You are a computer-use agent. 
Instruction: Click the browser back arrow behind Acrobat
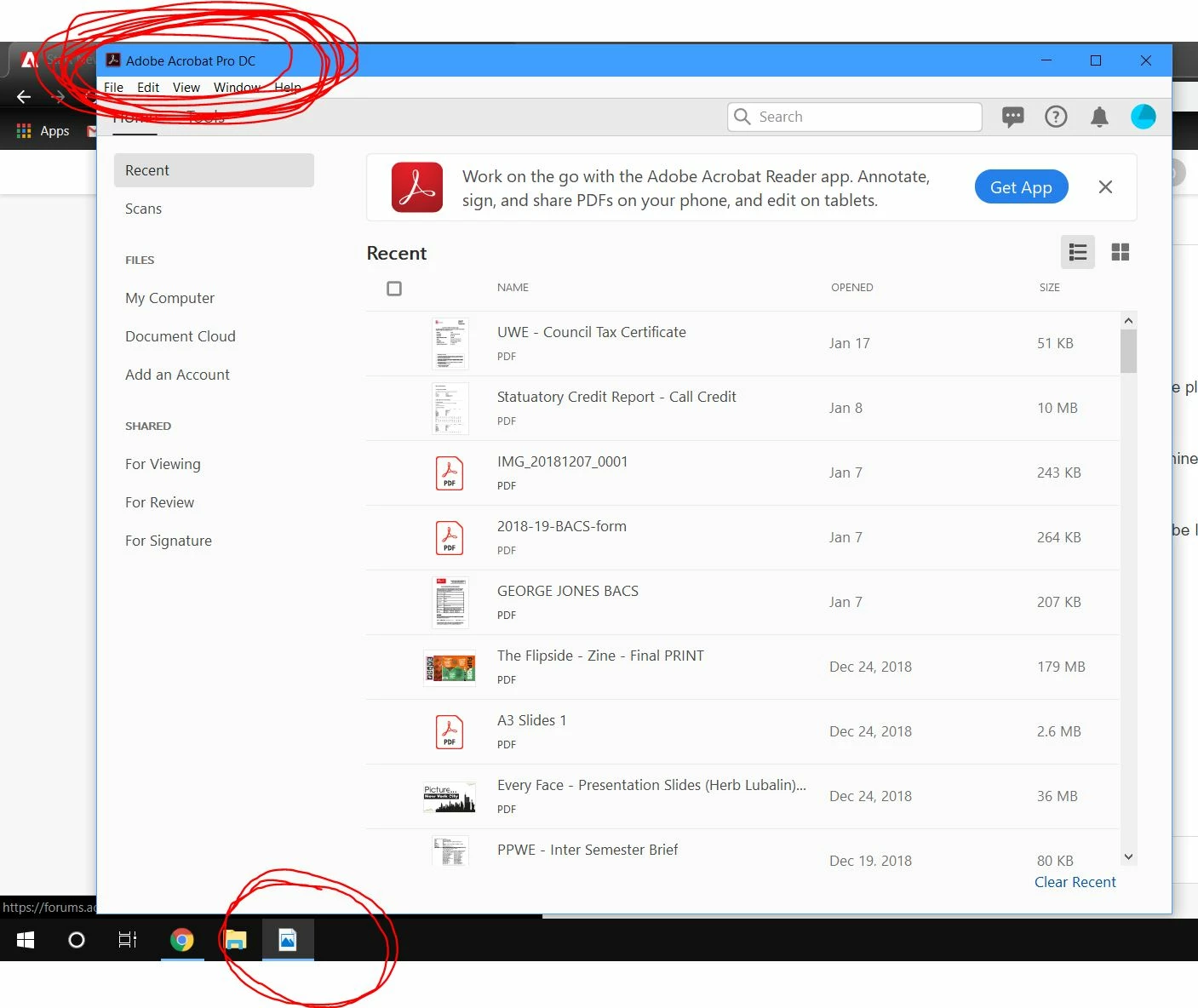24,97
